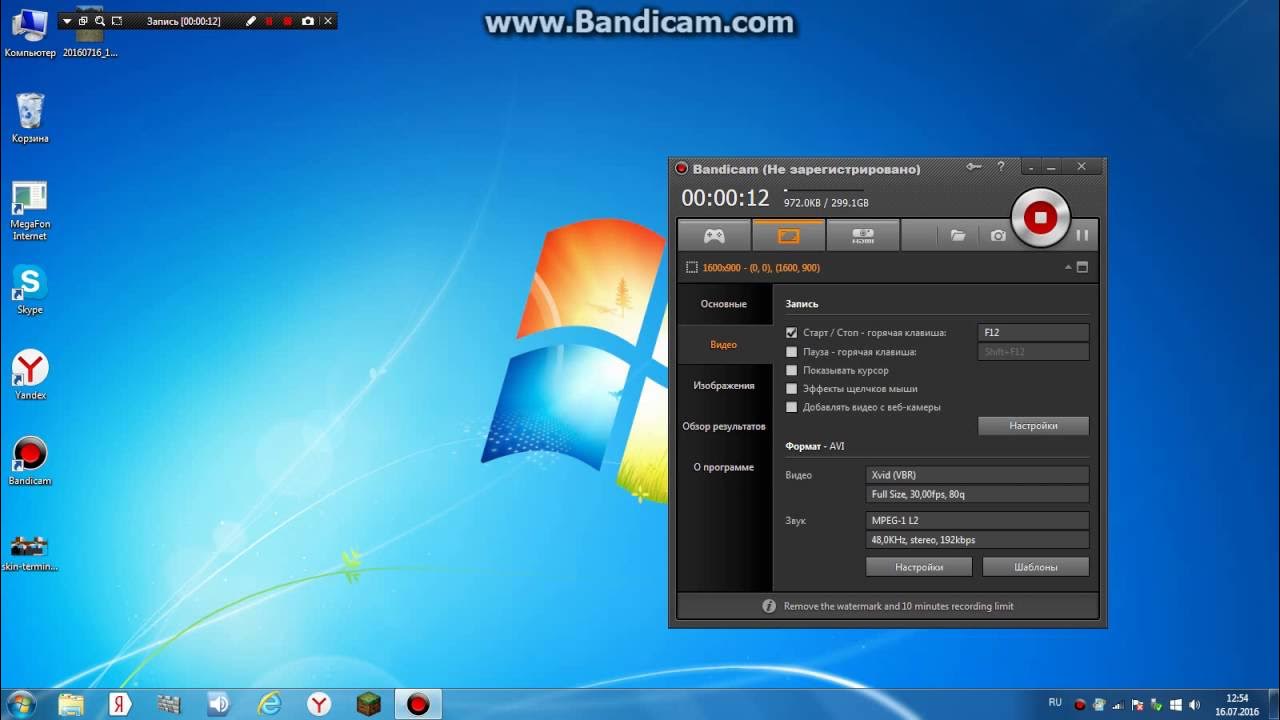Click the RU language indicator in system tray
The height and width of the screenshot is (720, 1280).
pos(1055,703)
